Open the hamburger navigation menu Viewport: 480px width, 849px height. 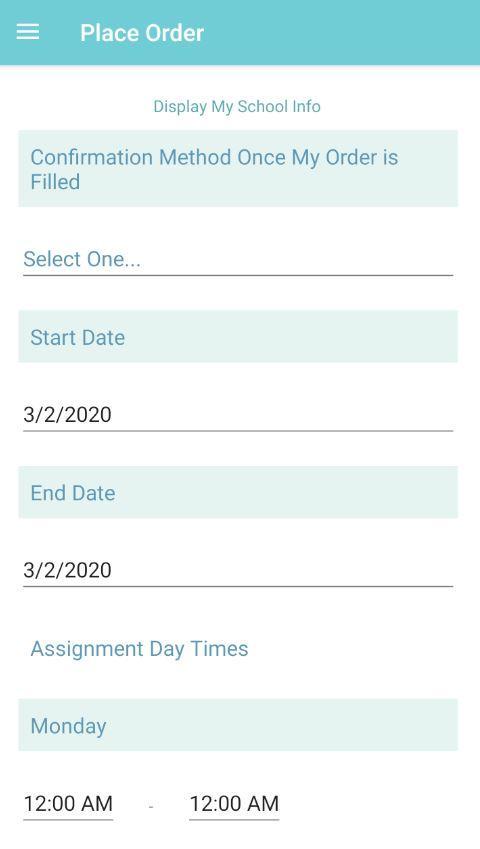28,32
